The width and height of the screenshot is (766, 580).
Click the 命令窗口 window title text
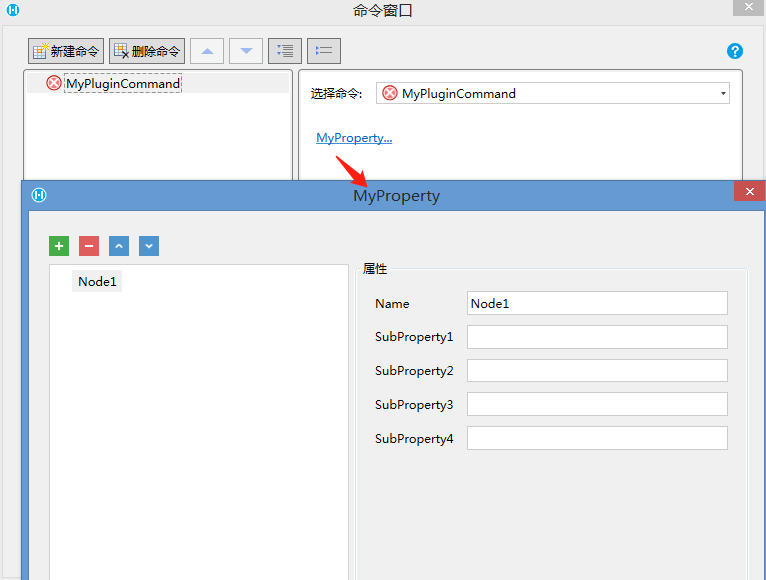[383, 10]
